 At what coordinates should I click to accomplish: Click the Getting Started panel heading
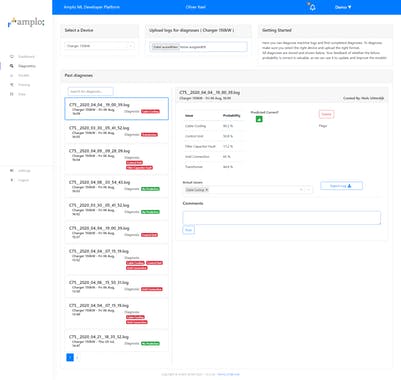point(277,30)
